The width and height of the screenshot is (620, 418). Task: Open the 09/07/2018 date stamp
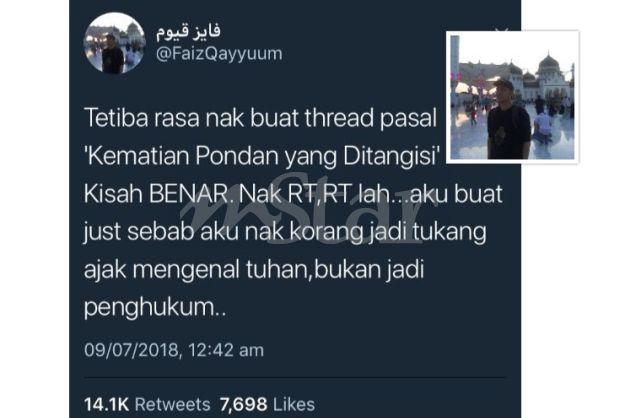point(131,350)
